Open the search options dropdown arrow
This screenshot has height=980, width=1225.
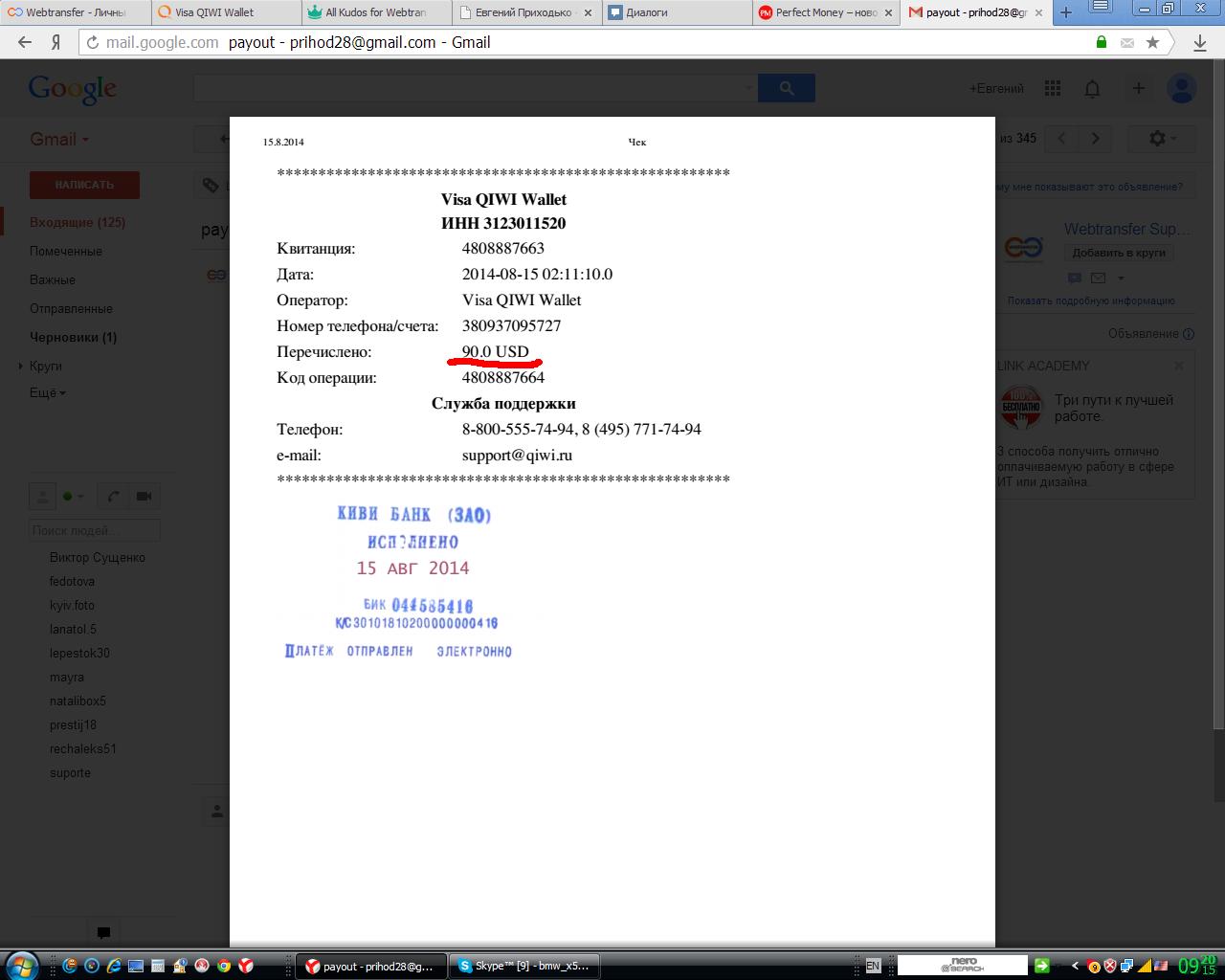point(748,88)
